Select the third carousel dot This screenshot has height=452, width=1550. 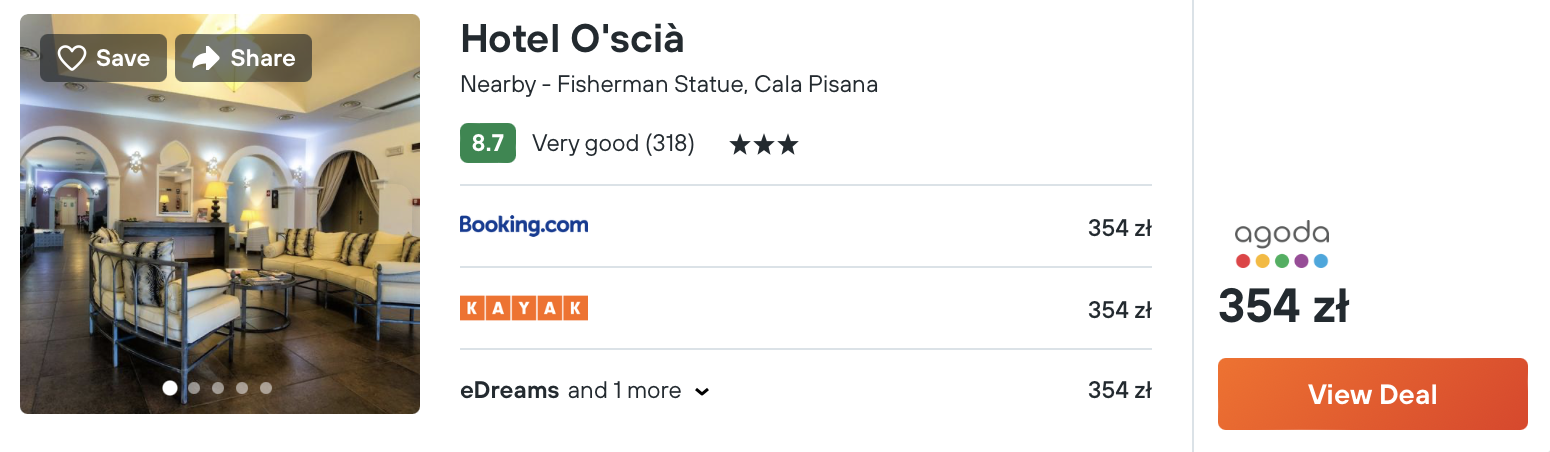point(218,388)
